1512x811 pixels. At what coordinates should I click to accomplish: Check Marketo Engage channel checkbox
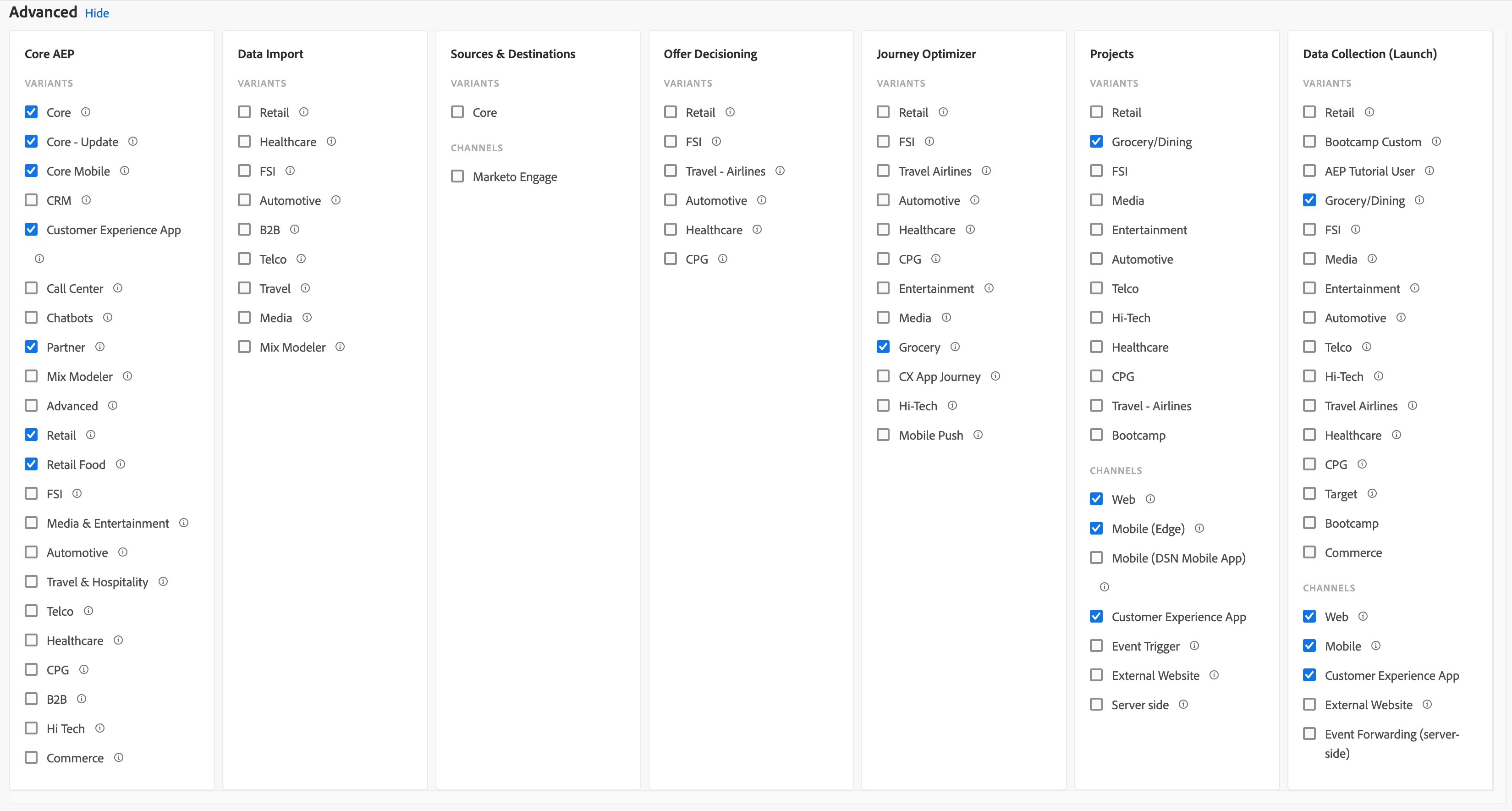[x=458, y=176]
